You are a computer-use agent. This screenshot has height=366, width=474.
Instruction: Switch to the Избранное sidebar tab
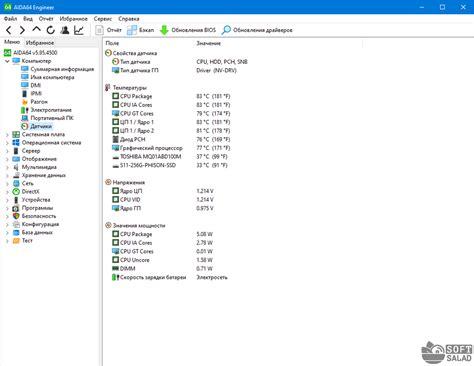pyautogui.click(x=40, y=43)
